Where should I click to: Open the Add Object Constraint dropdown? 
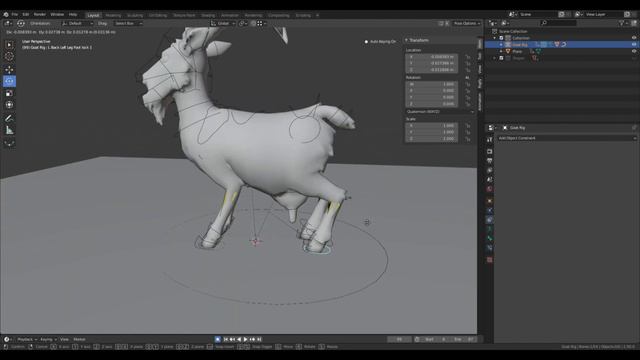(567, 138)
